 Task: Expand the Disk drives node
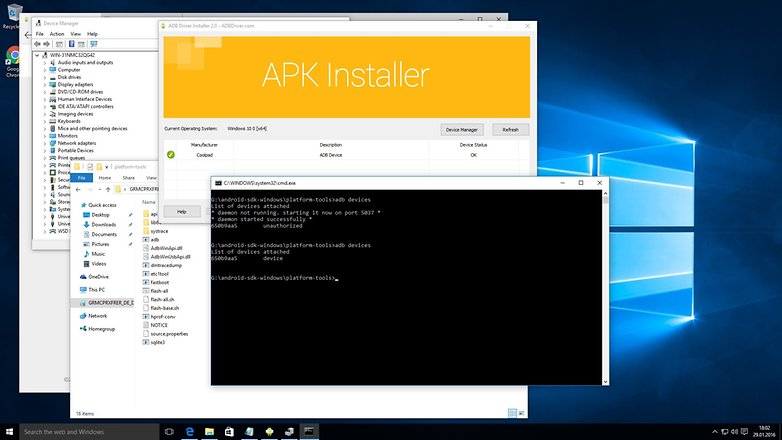[44, 77]
